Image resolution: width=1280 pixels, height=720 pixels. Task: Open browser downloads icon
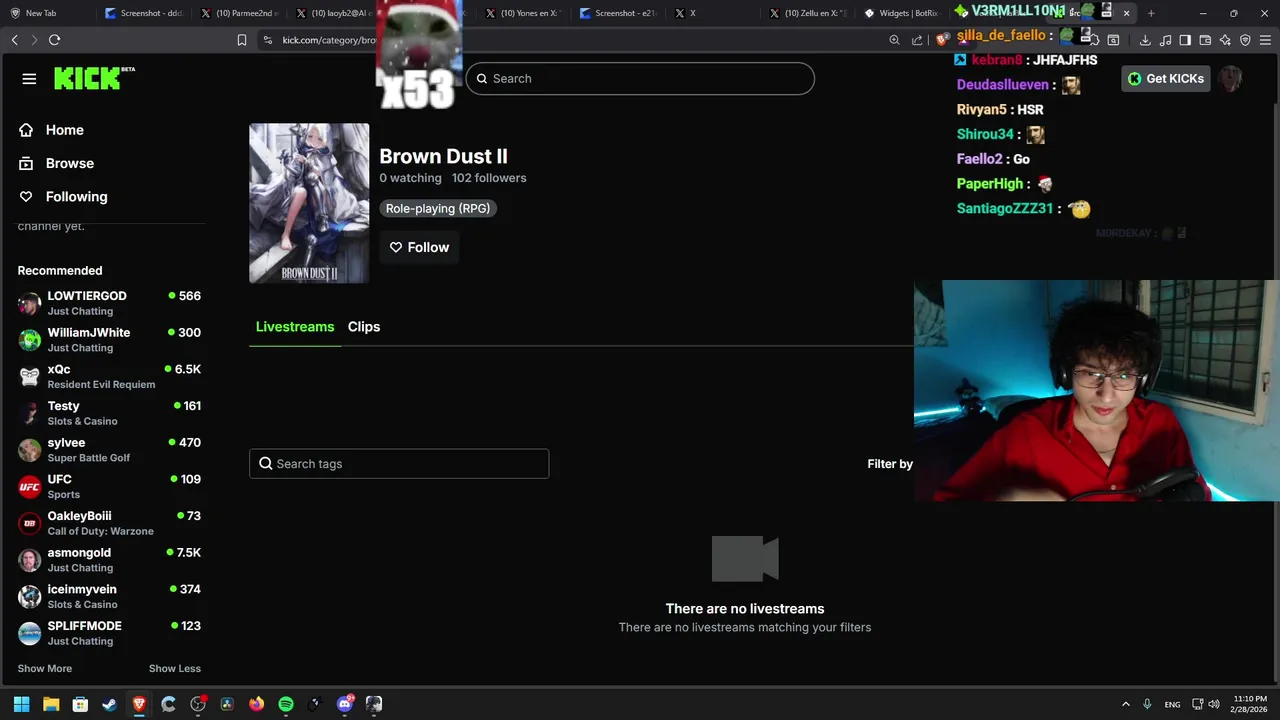click(x=1145, y=40)
